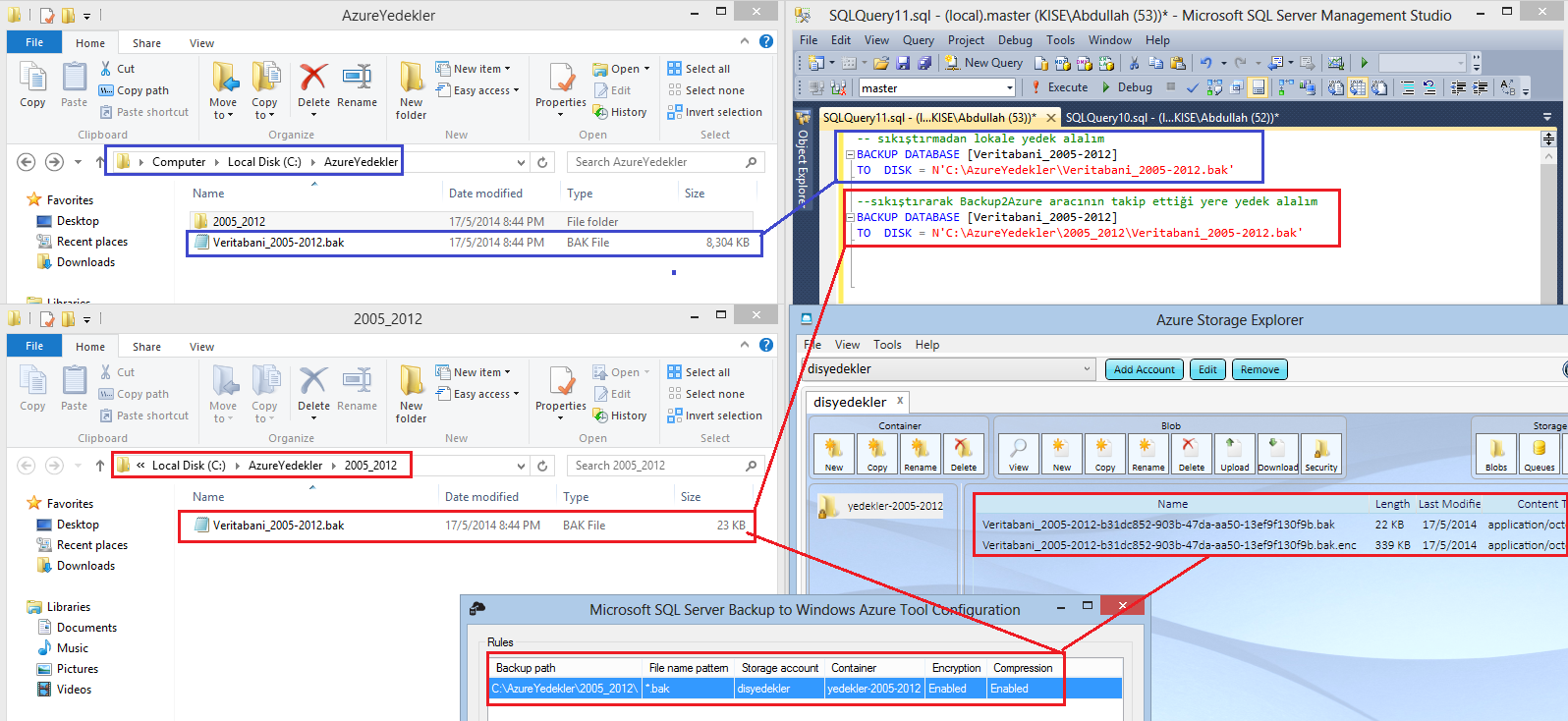Open the Project menu in SSMS

coord(966,40)
